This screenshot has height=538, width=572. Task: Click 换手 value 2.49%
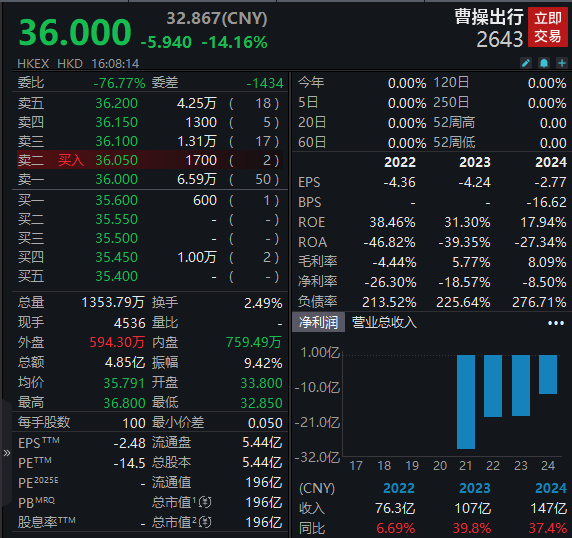tap(263, 303)
